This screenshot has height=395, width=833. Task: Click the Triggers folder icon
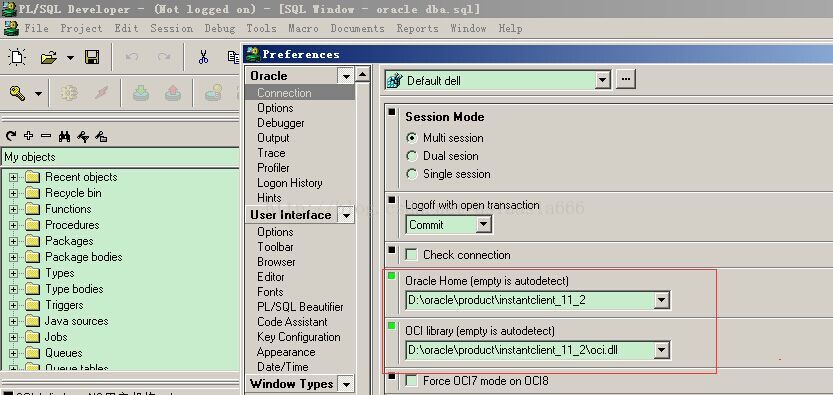coord(32,305)
